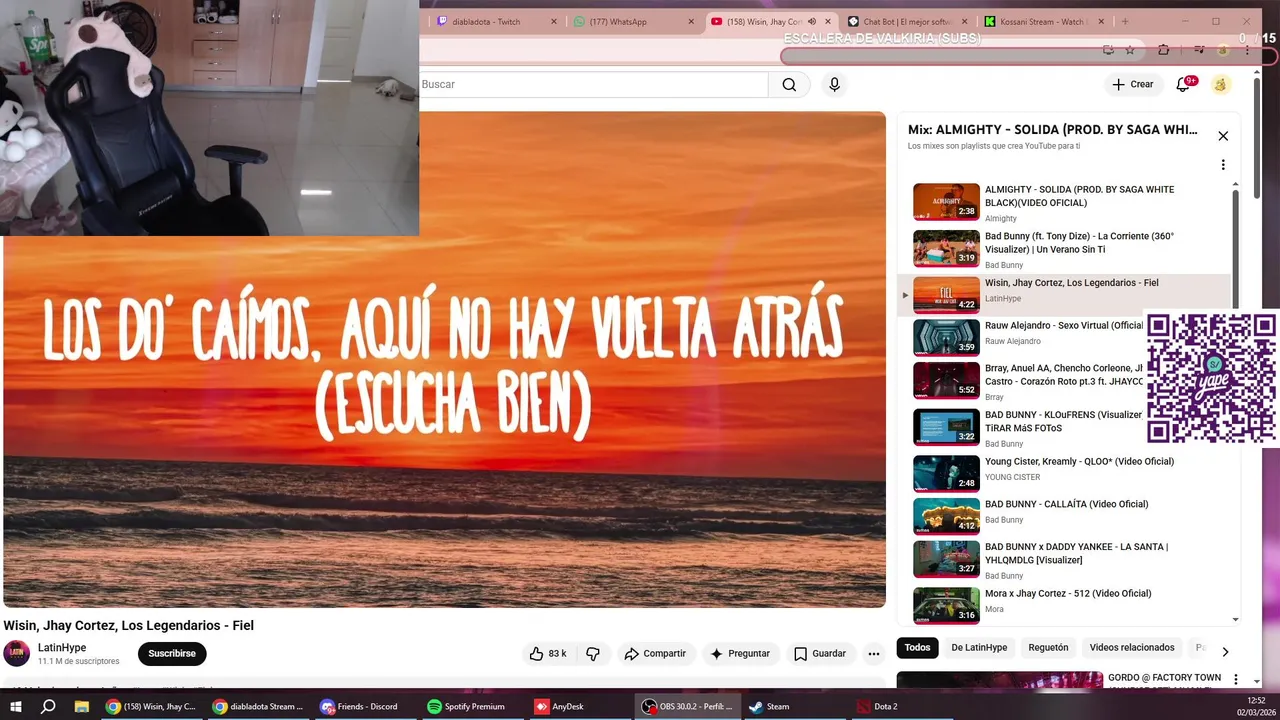Close the WhatsApp tab
Viewport: 1280px width, 720px height.
tap(691, 21)
